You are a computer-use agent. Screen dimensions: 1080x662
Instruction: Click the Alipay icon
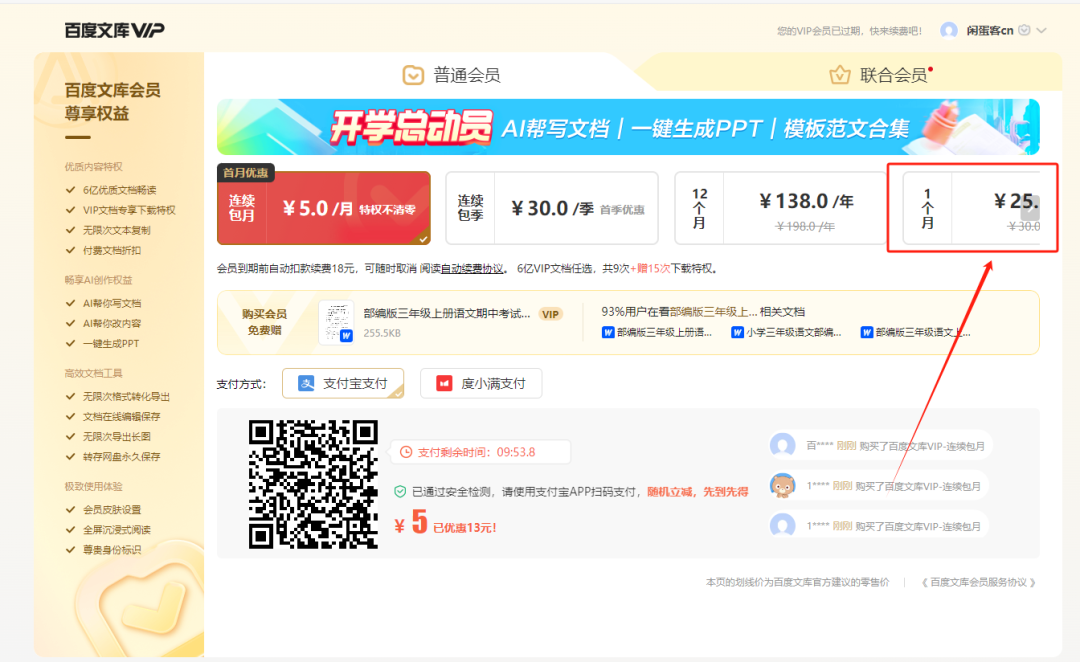point(306,384)
